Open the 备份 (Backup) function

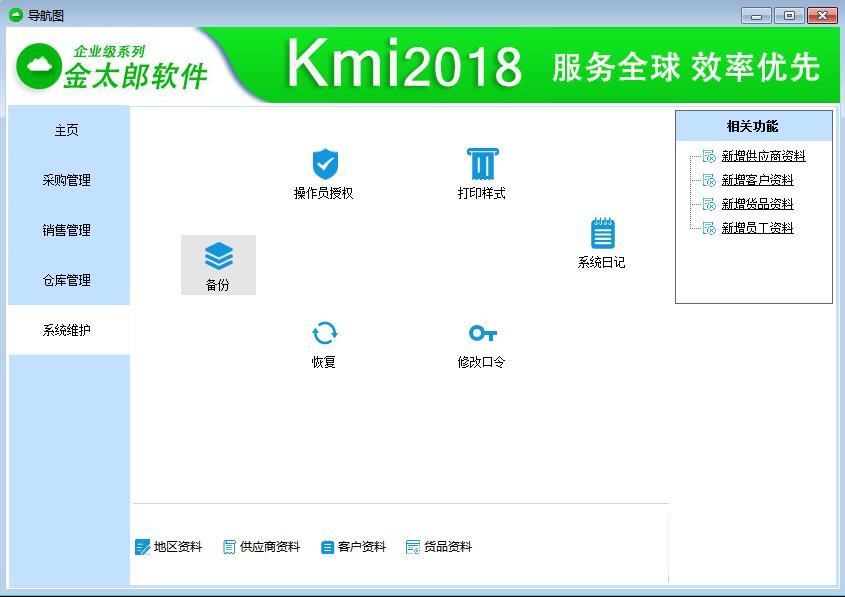(218, 264)
